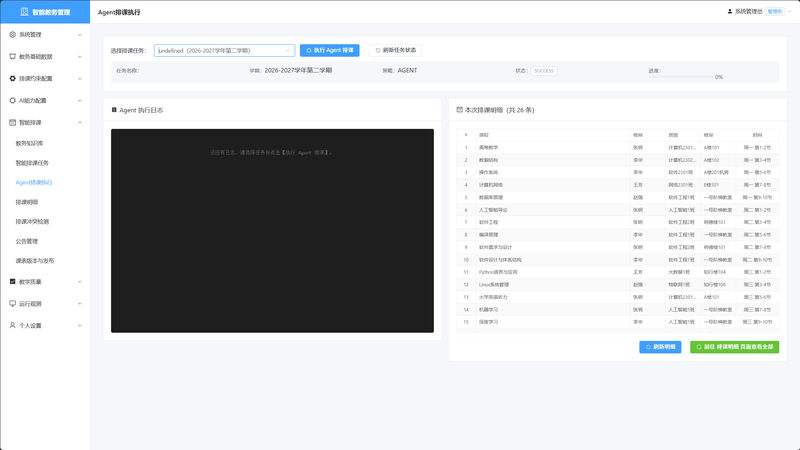This screenshot has width=800, height=450.
Task: Click the green 前往排课明细页面查看全部 button
Action: [x=735, y=347]
